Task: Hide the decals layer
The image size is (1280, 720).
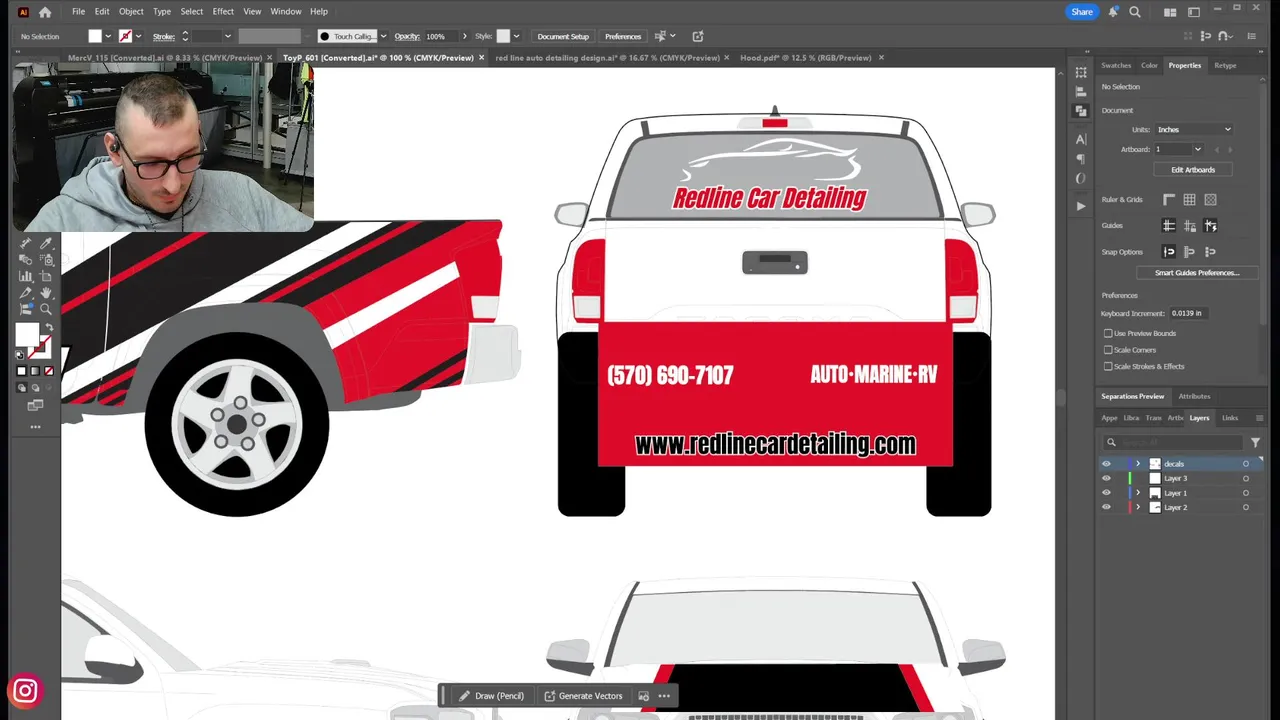Action: 1106,464
